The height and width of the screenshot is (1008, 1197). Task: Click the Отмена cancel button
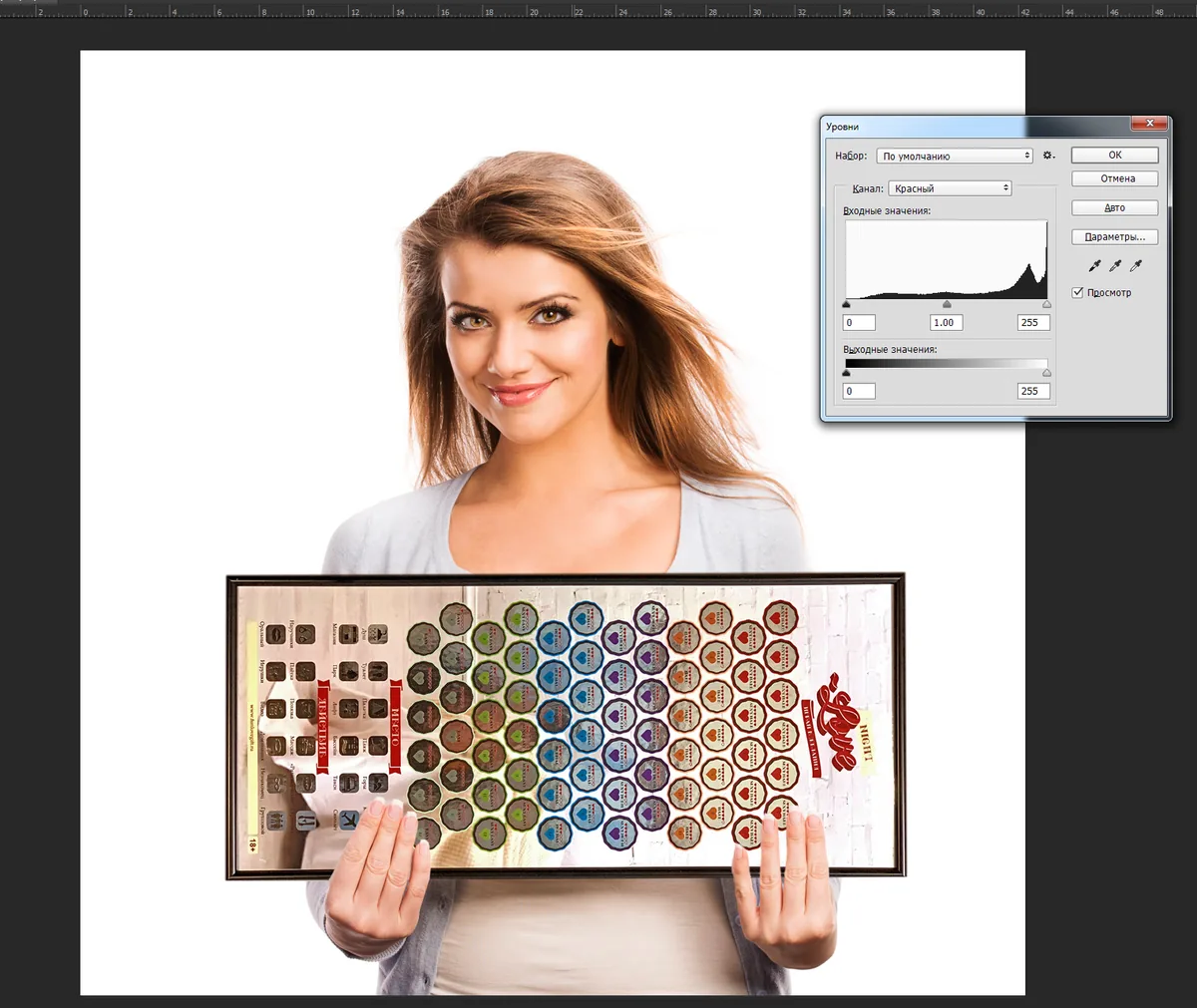(x=1115, y=178)
